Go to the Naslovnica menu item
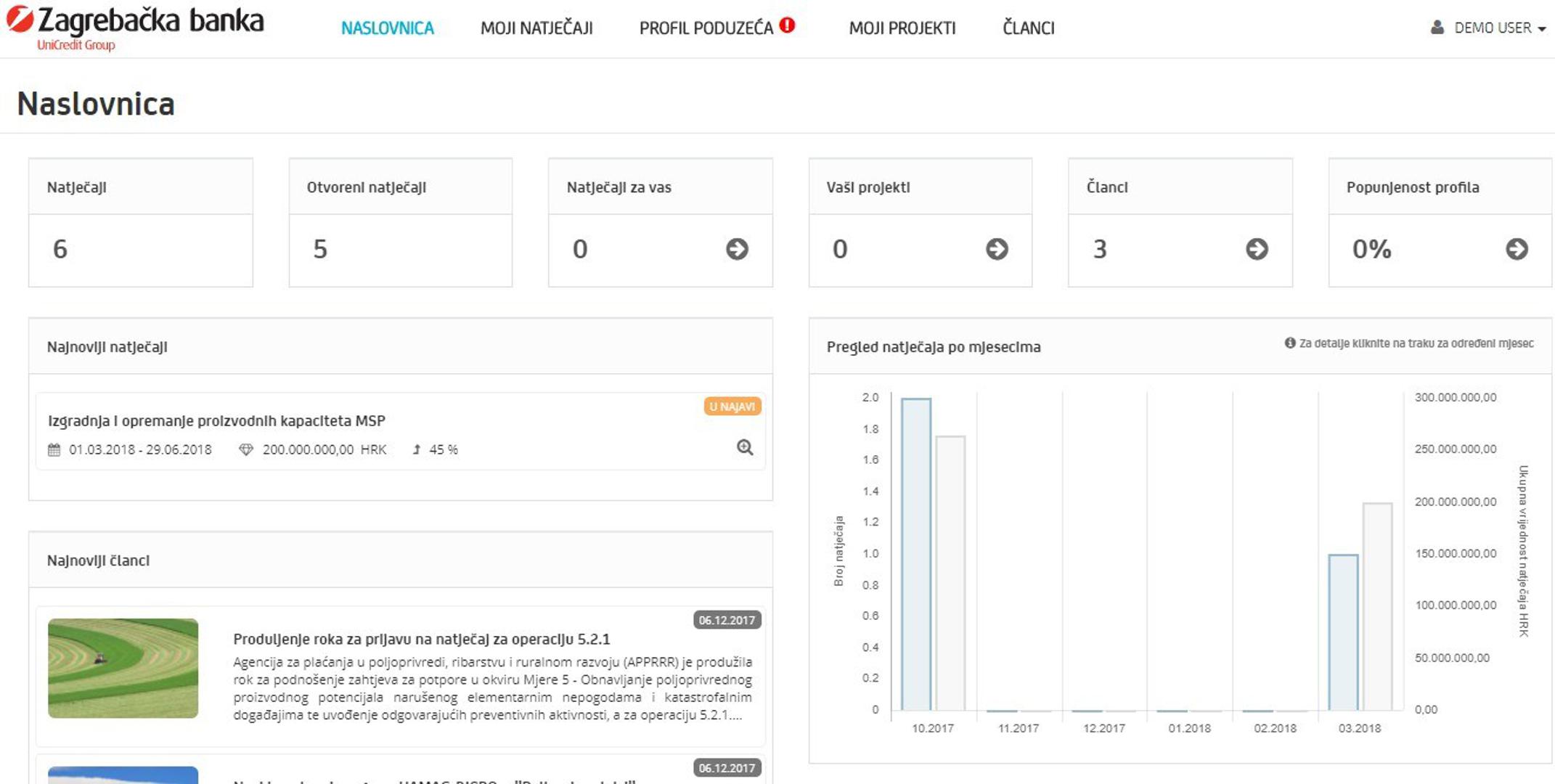The image size is (1555, 784). (x=388, y=28)
